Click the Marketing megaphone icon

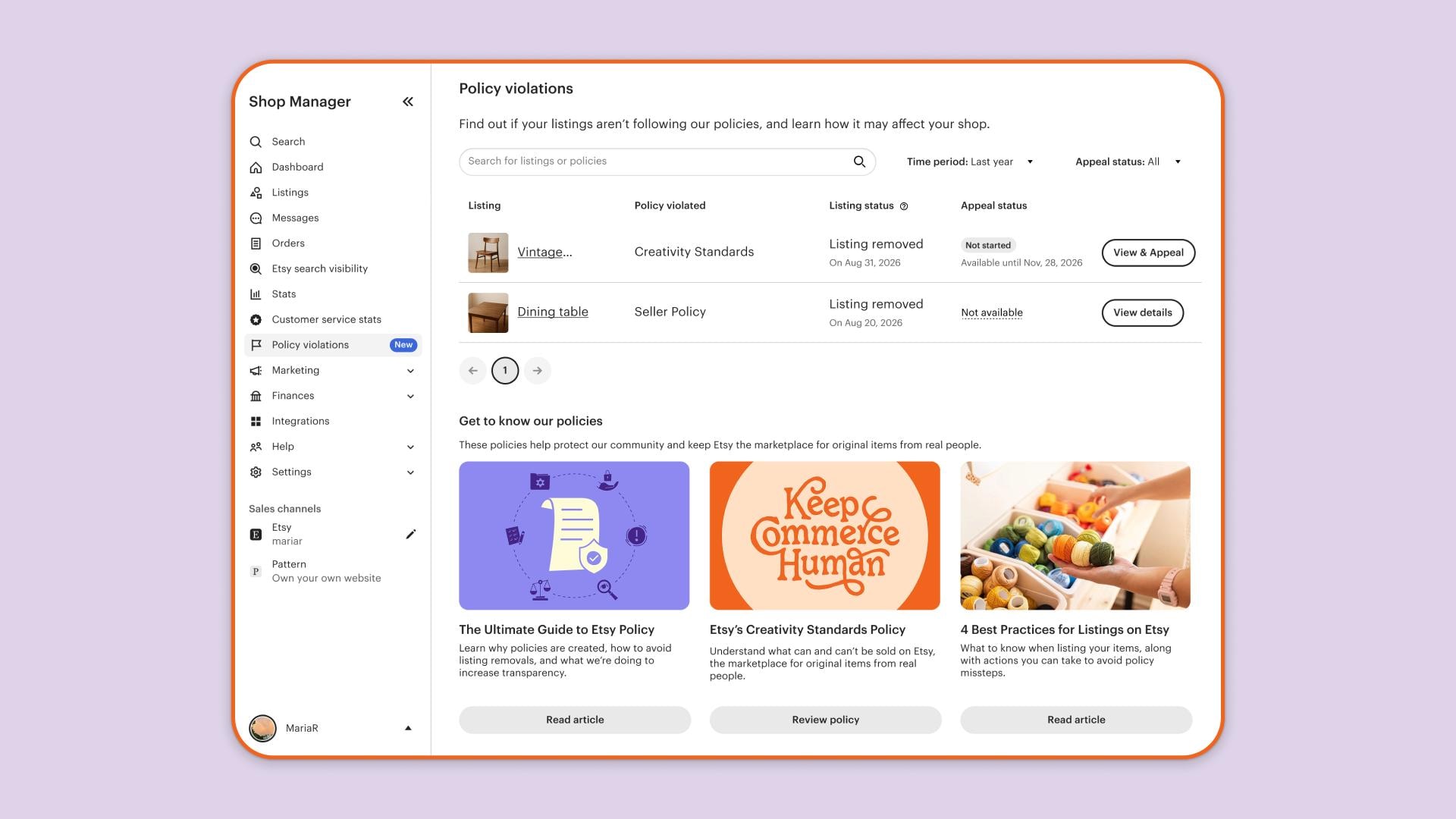[x=256, y=371]
